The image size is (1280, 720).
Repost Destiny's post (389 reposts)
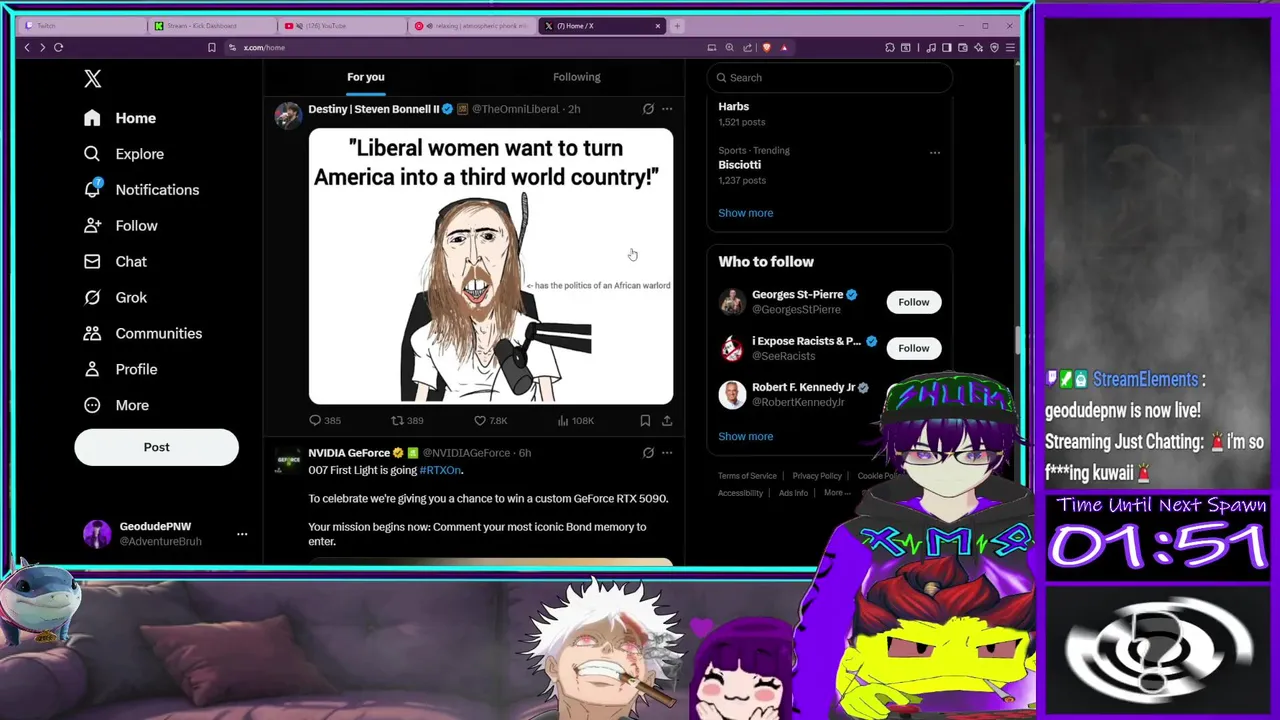tap(407, 421)
